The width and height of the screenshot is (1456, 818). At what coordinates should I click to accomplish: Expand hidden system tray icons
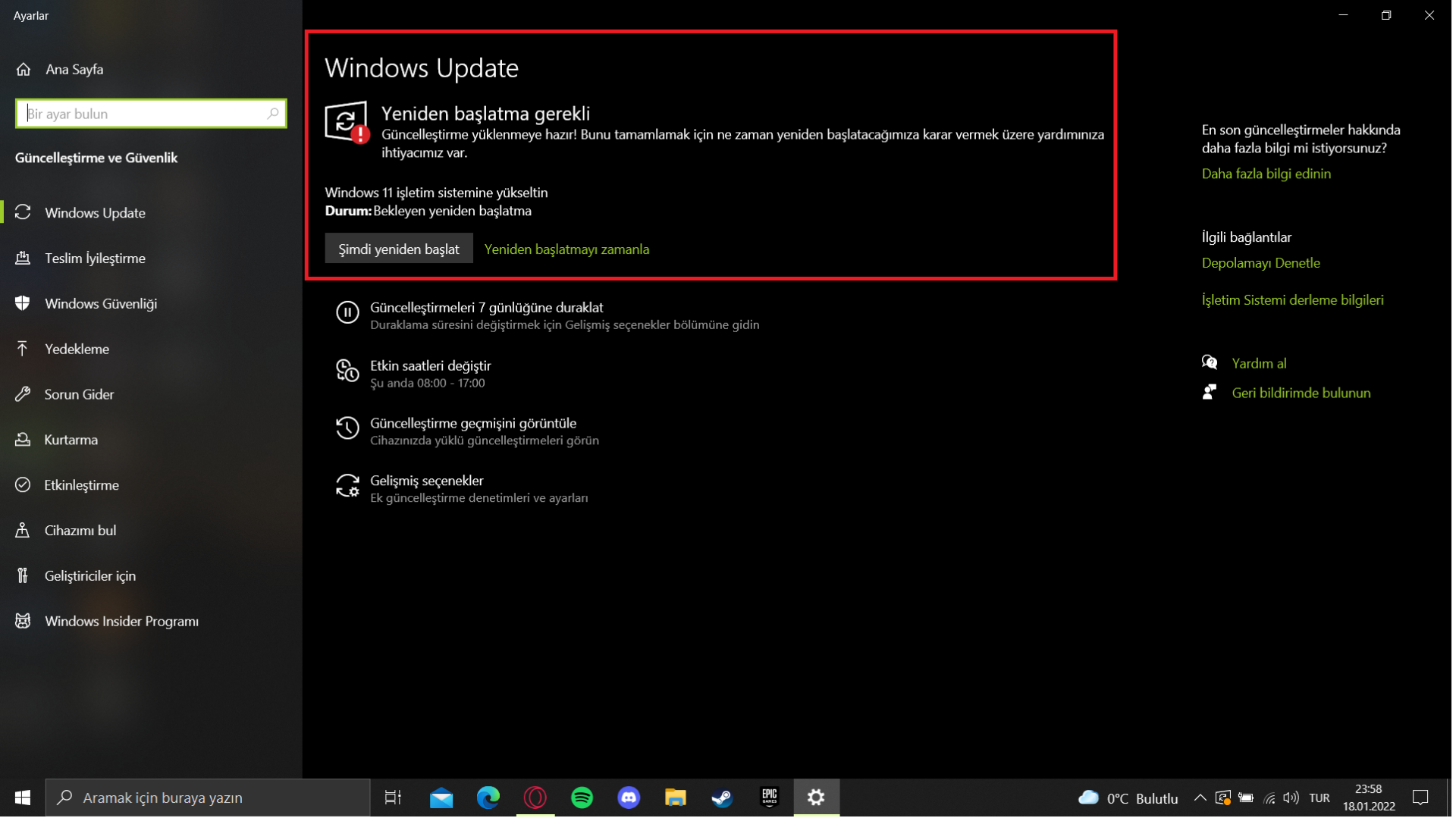point(1203,799)
